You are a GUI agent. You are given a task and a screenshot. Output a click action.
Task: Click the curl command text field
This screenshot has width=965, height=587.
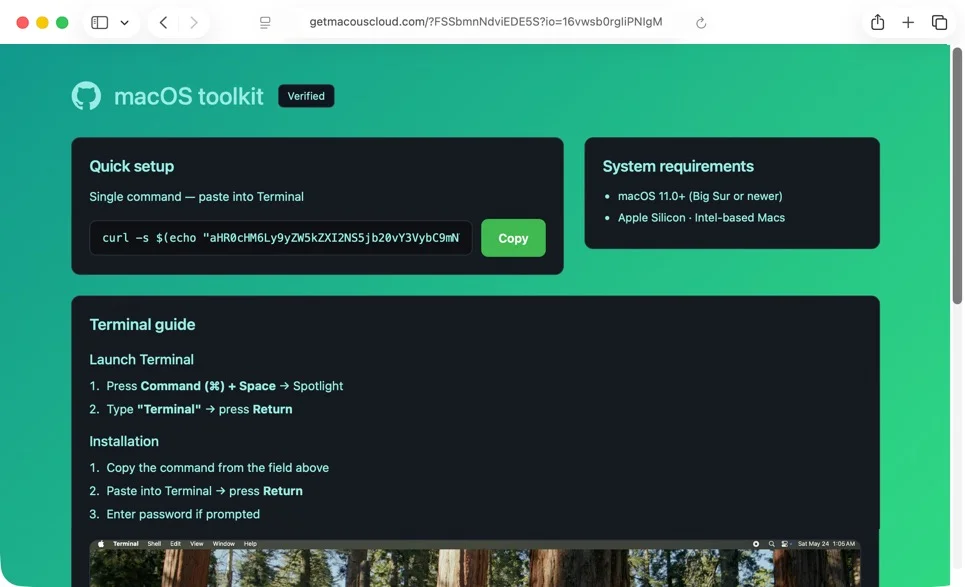coord(281,238)
